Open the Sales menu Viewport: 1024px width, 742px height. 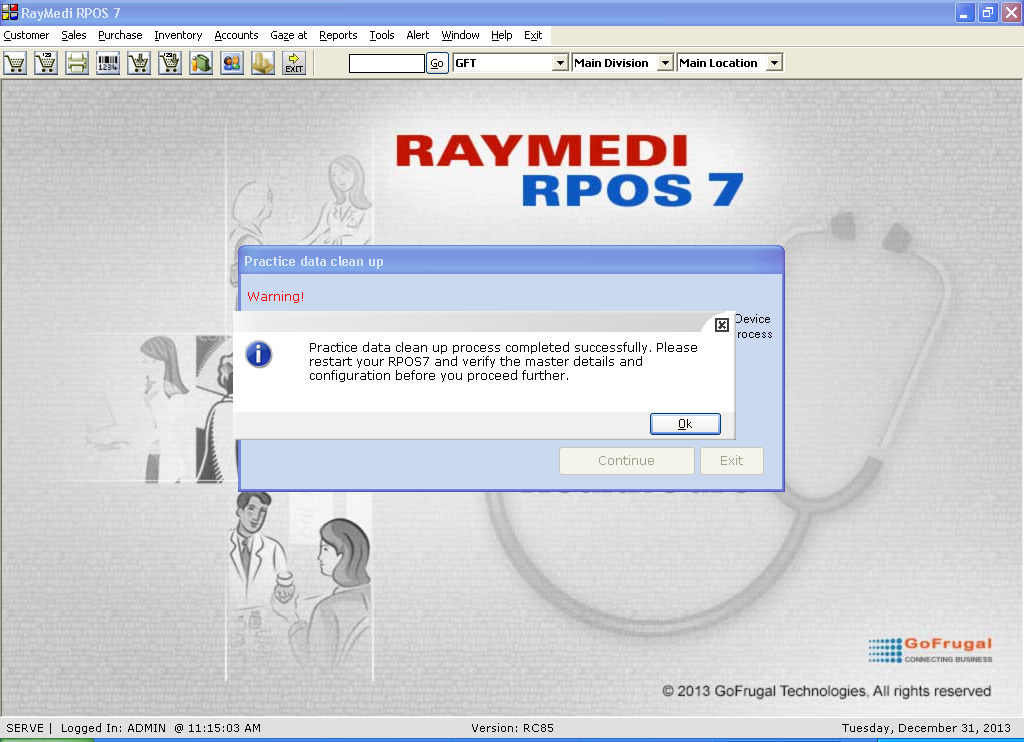(x=74, y=35)
